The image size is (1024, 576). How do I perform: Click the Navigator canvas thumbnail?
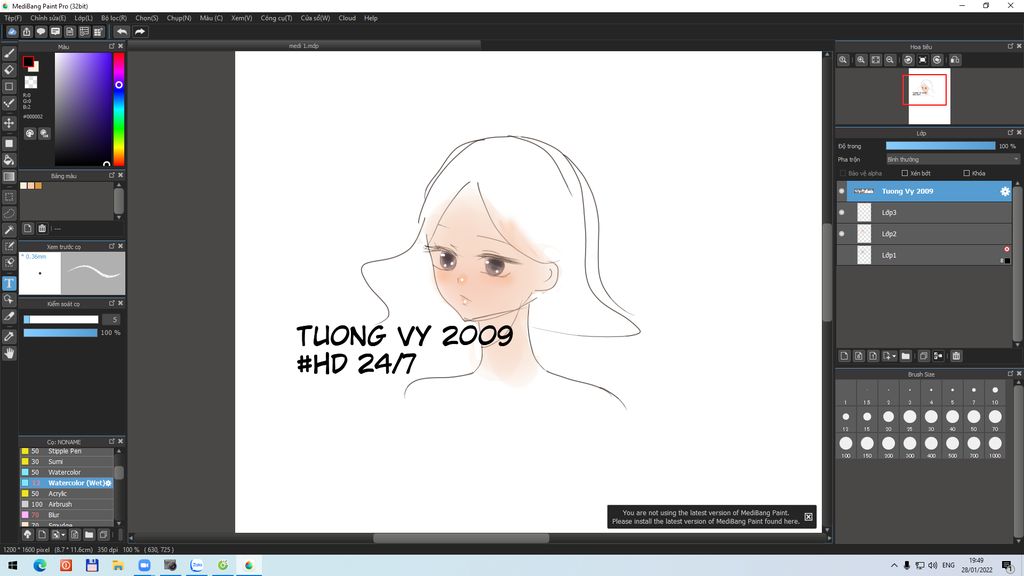tap(929, 96)
